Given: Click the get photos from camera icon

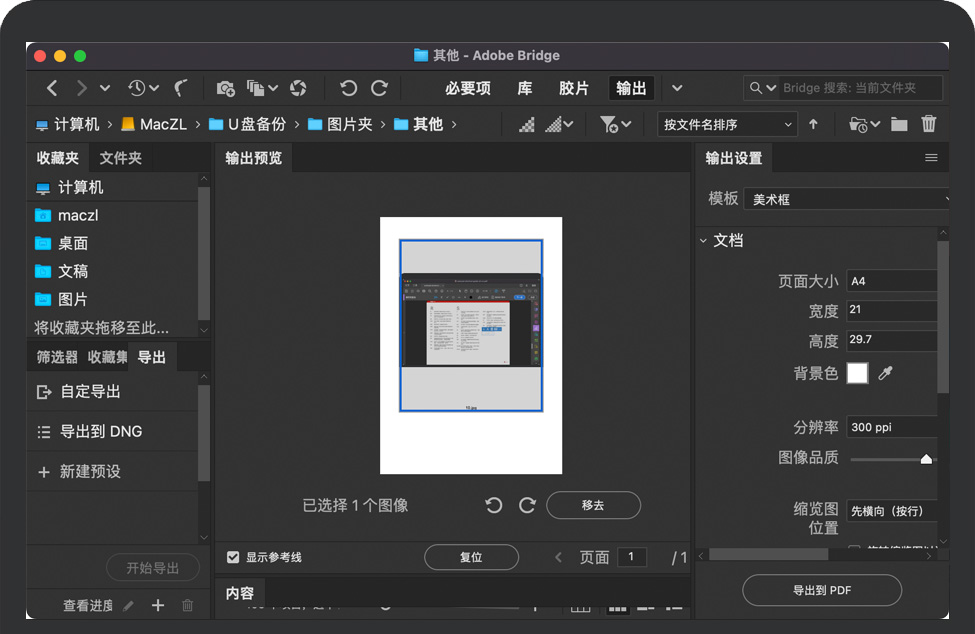Looking at the screenshot, I should click(x=225, y=88).
